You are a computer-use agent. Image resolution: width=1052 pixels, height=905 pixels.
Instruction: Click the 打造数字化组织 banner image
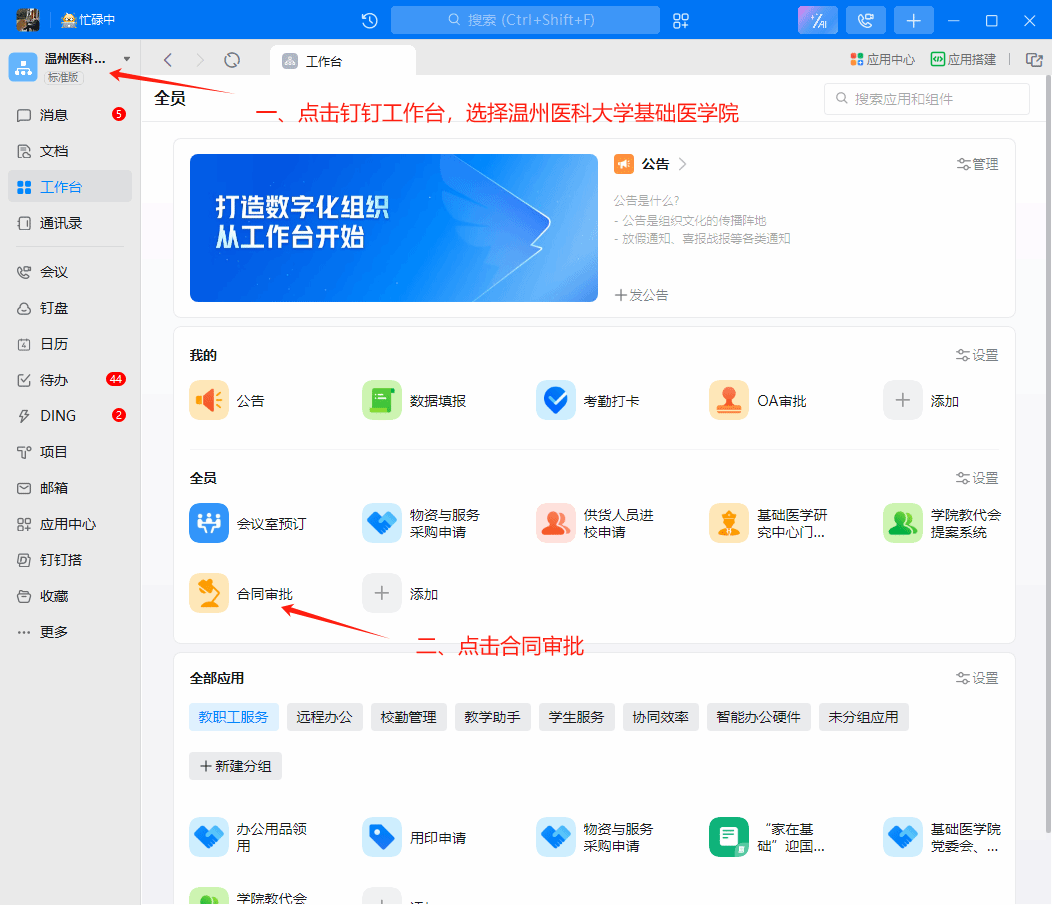coord(393,228)
